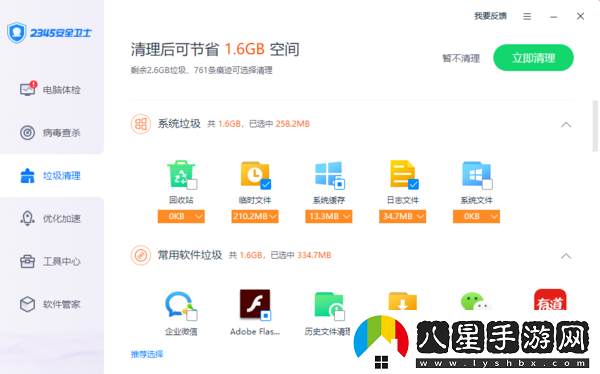Click the 临时文件 folder icon

(x=255, y=174)
